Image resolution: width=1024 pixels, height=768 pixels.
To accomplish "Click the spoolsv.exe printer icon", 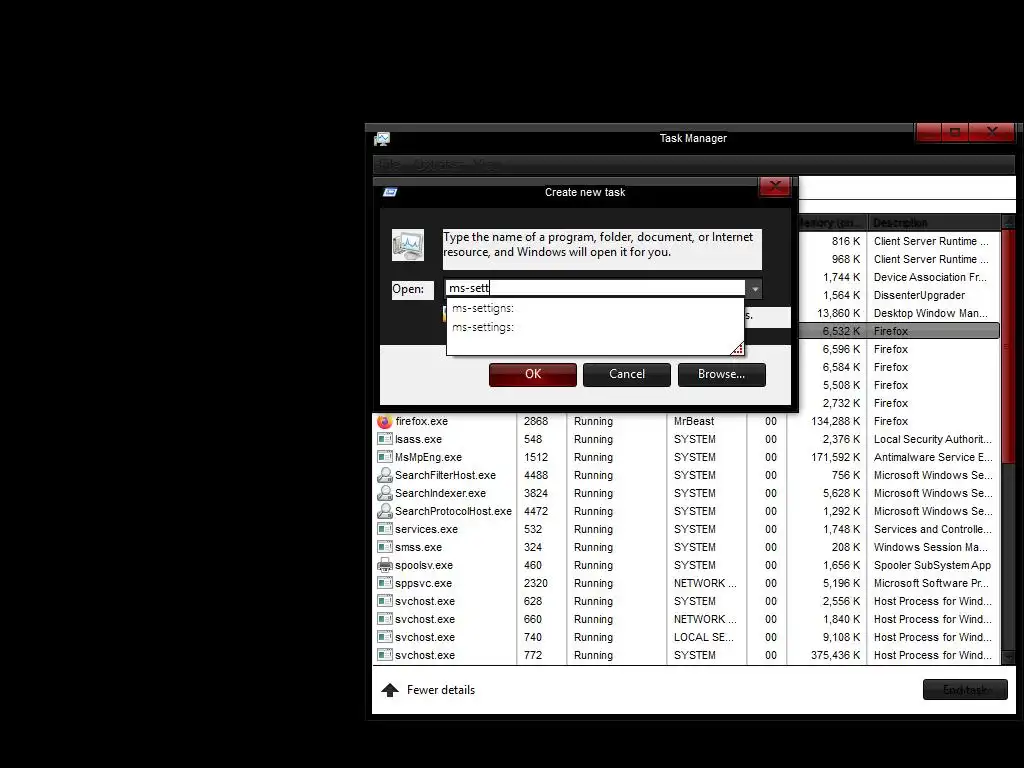I will (385, 566).
